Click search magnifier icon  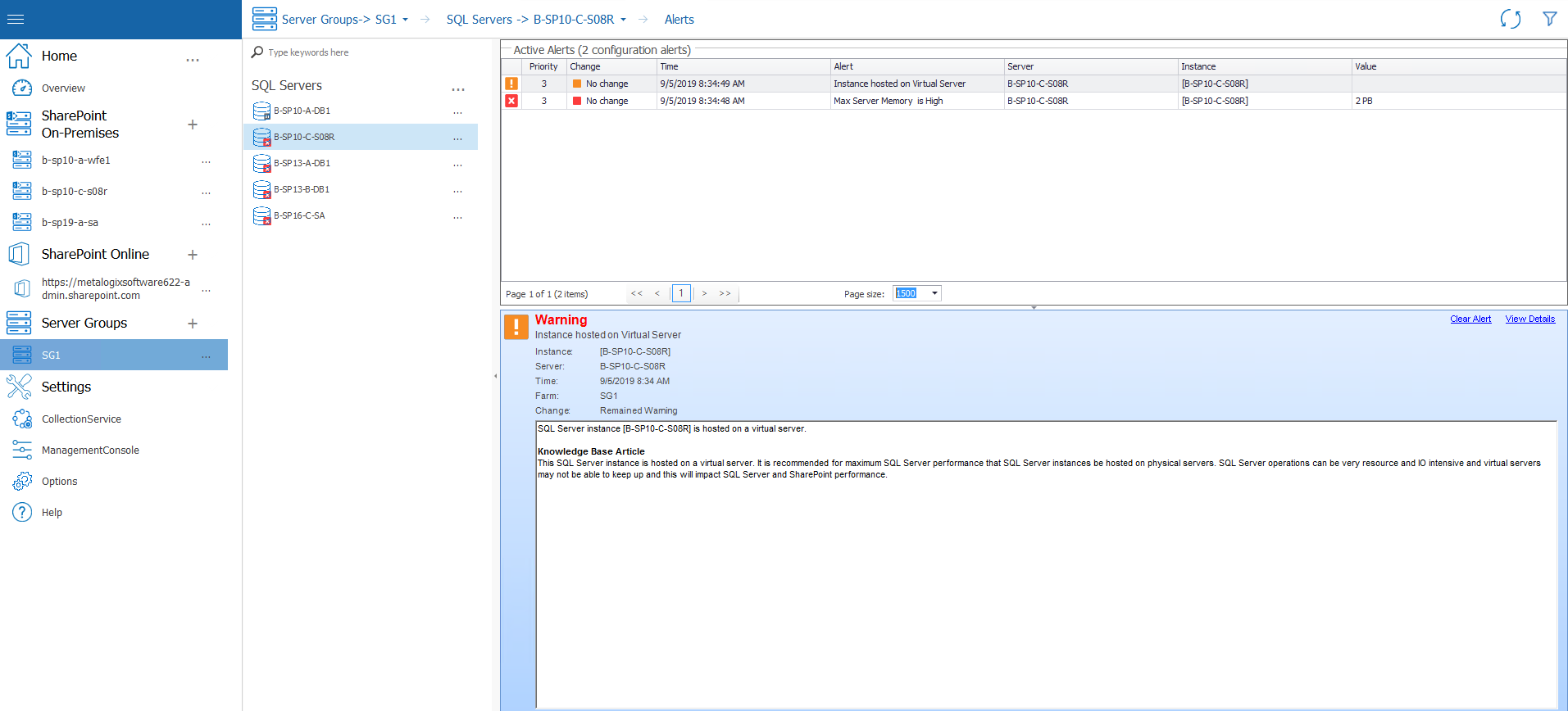[x=257, y=52]
